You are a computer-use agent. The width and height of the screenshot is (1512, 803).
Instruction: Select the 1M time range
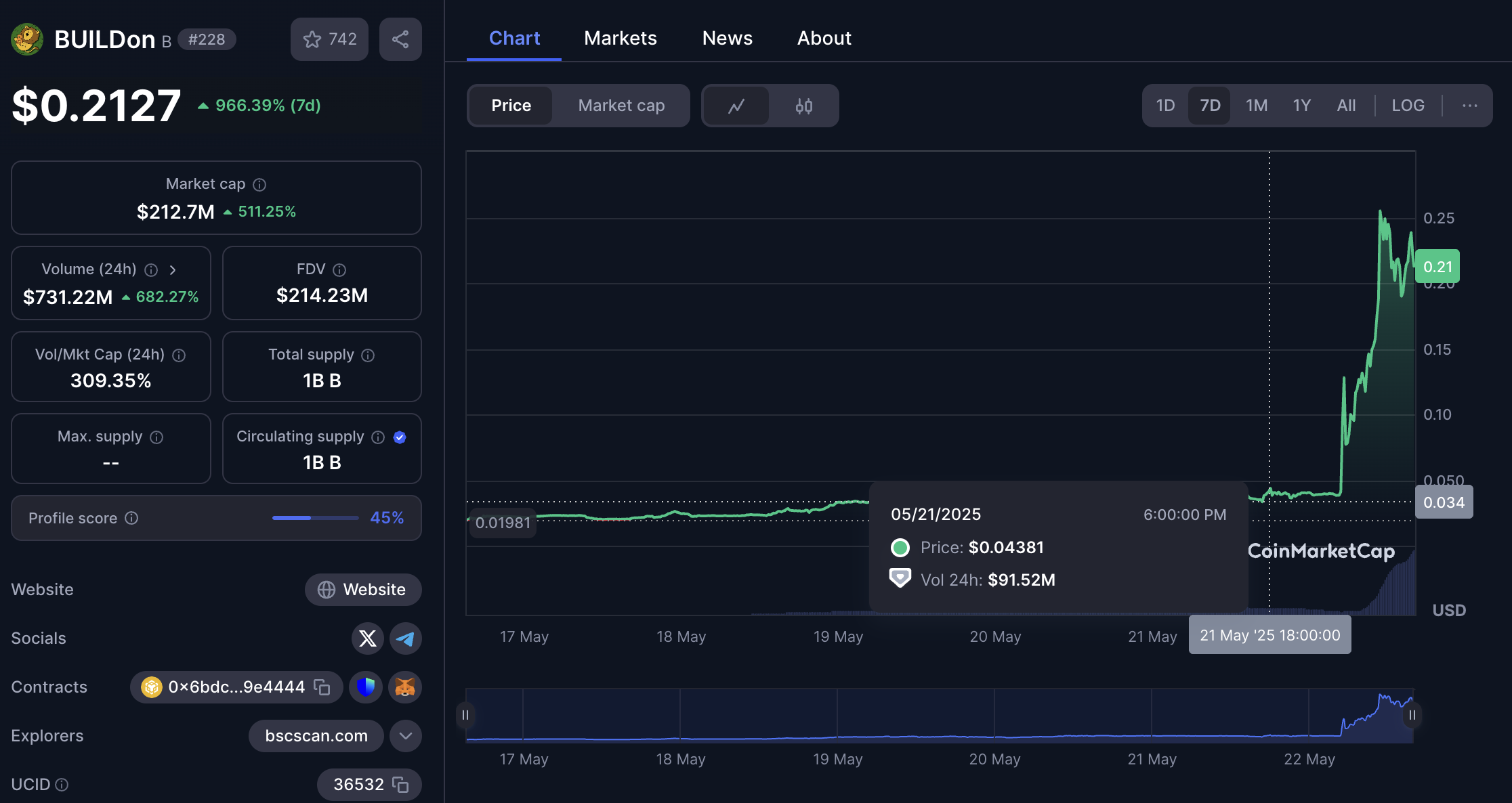pos(1256,106)
